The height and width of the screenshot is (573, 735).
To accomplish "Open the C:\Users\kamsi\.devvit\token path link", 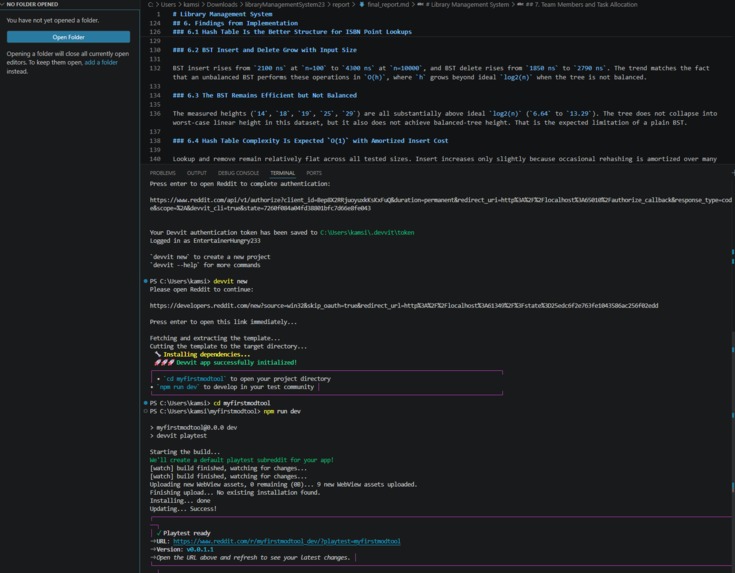I will point(367,233).
